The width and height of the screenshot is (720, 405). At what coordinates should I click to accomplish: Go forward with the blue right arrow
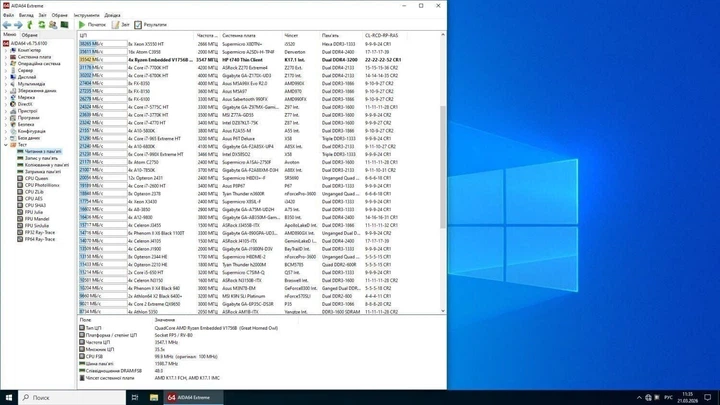[x=18, y=25]
